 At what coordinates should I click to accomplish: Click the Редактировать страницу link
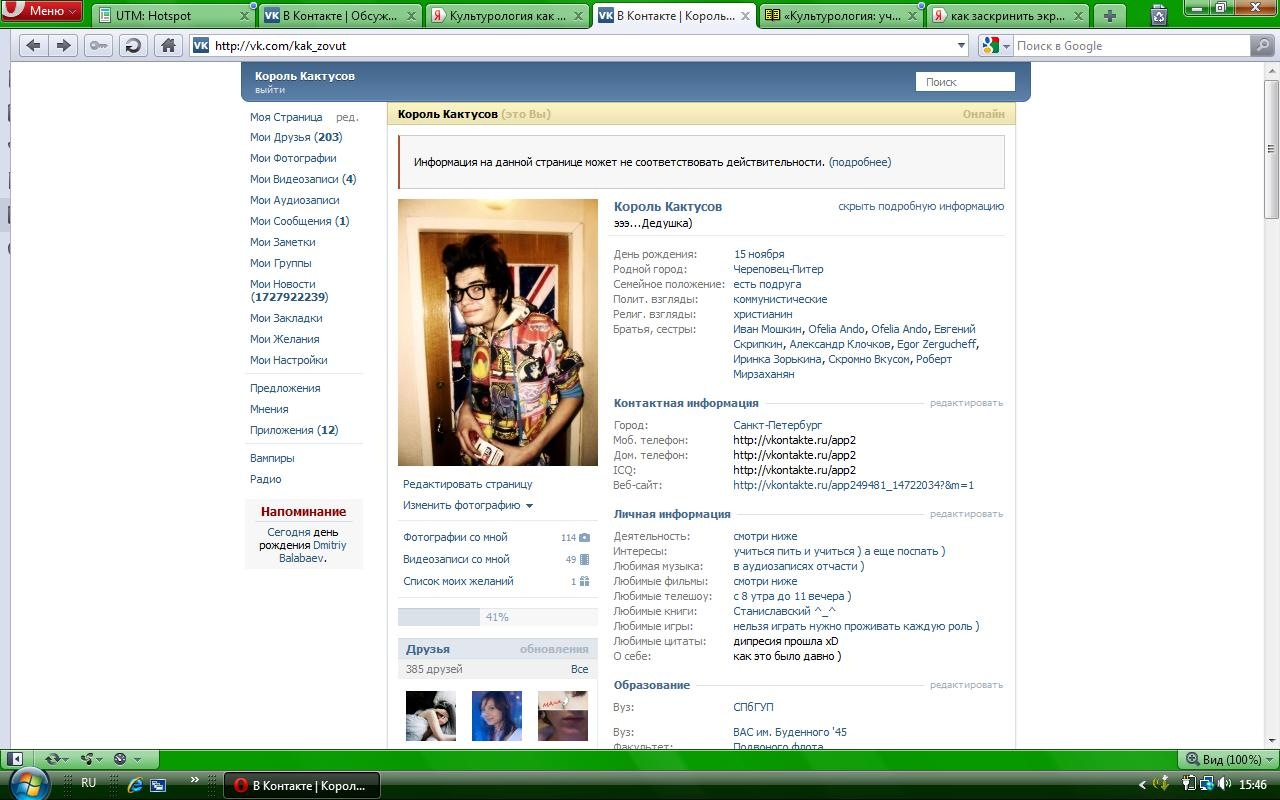(467, 484)
